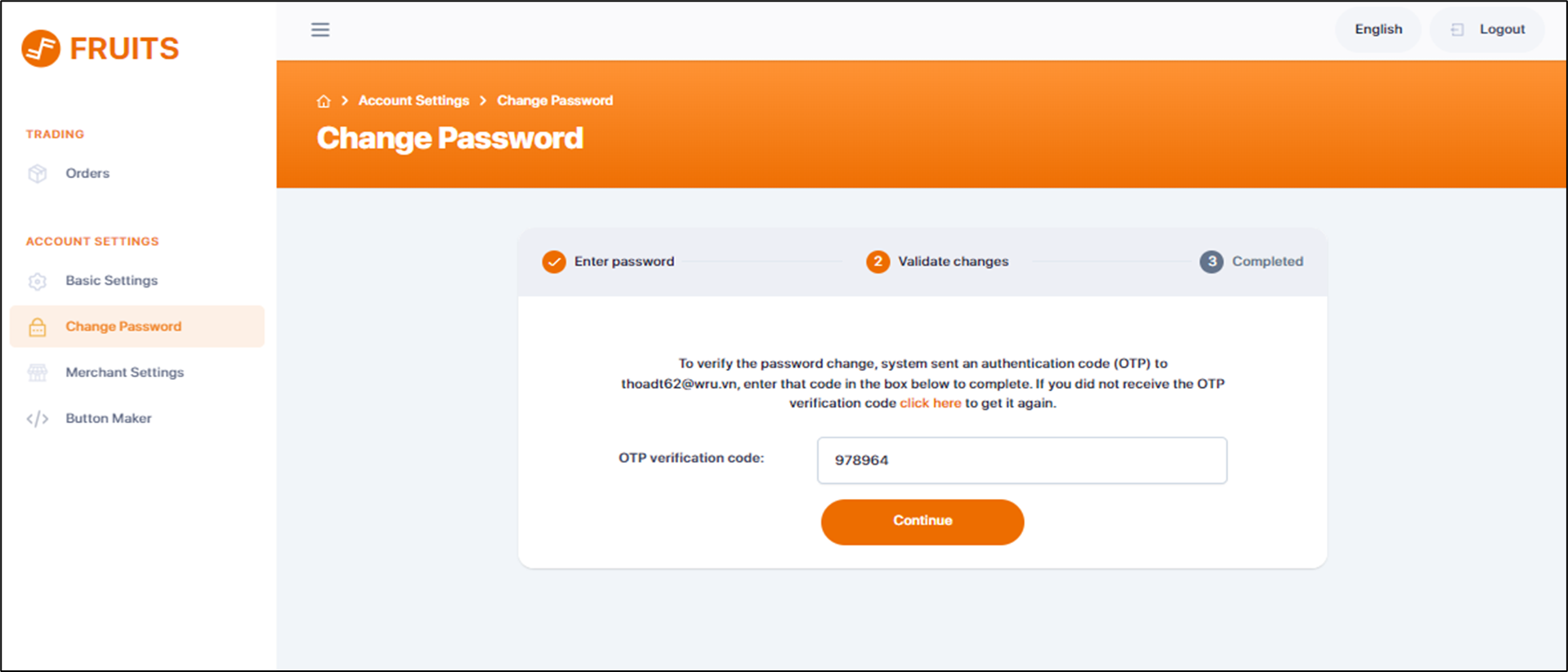Click the Basic Settings gear icon
The width and height of the screenshot is (1568, 672).
(x=38, y=282)
